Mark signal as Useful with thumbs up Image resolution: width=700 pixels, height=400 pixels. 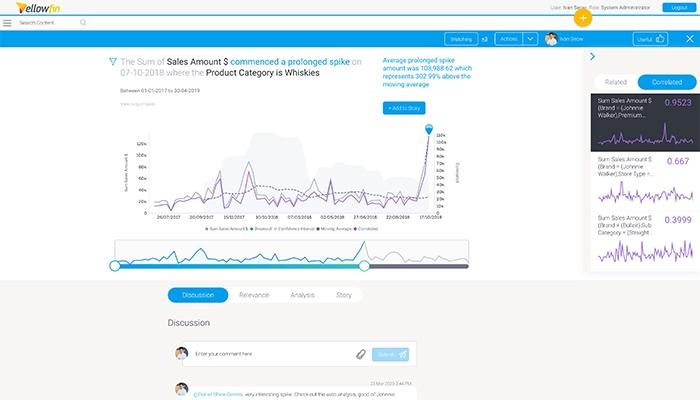(x=650, y=39)
